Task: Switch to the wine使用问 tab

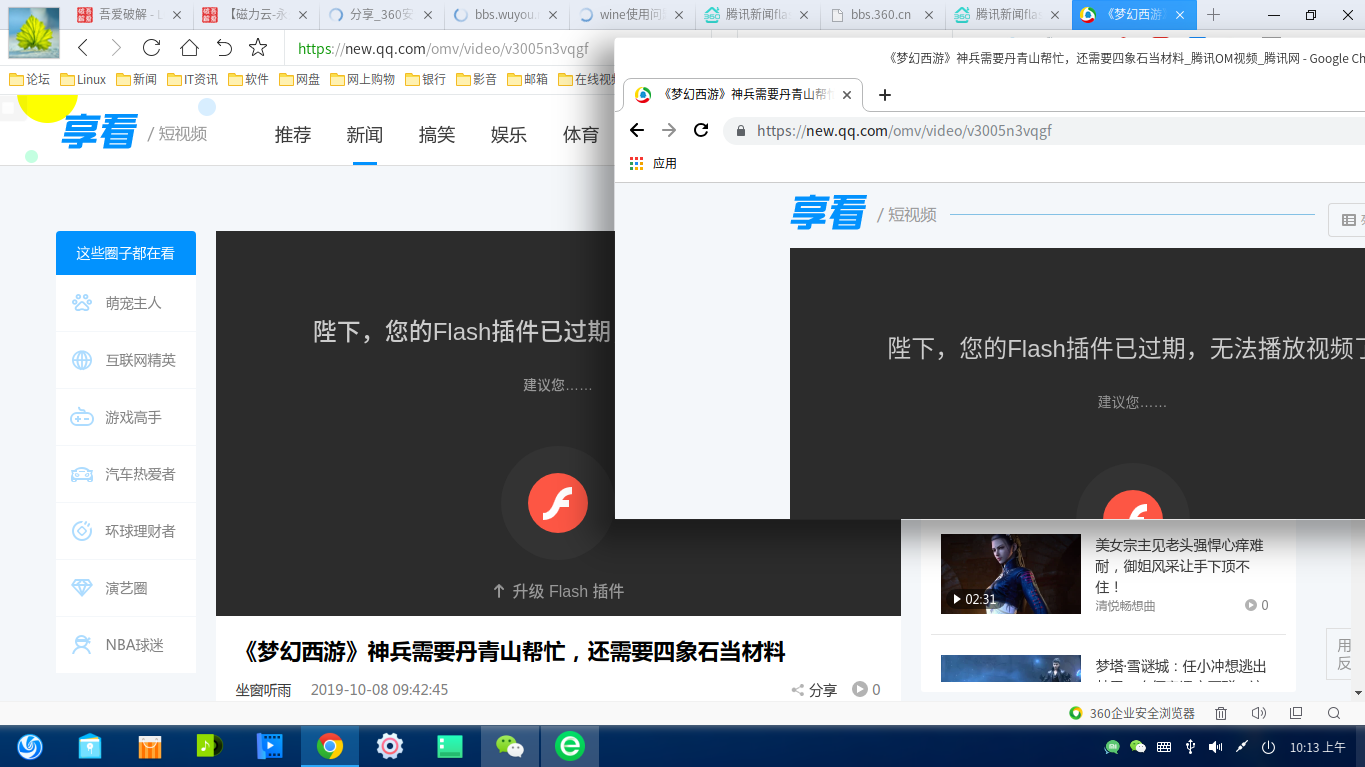Action: pos(631,15)
